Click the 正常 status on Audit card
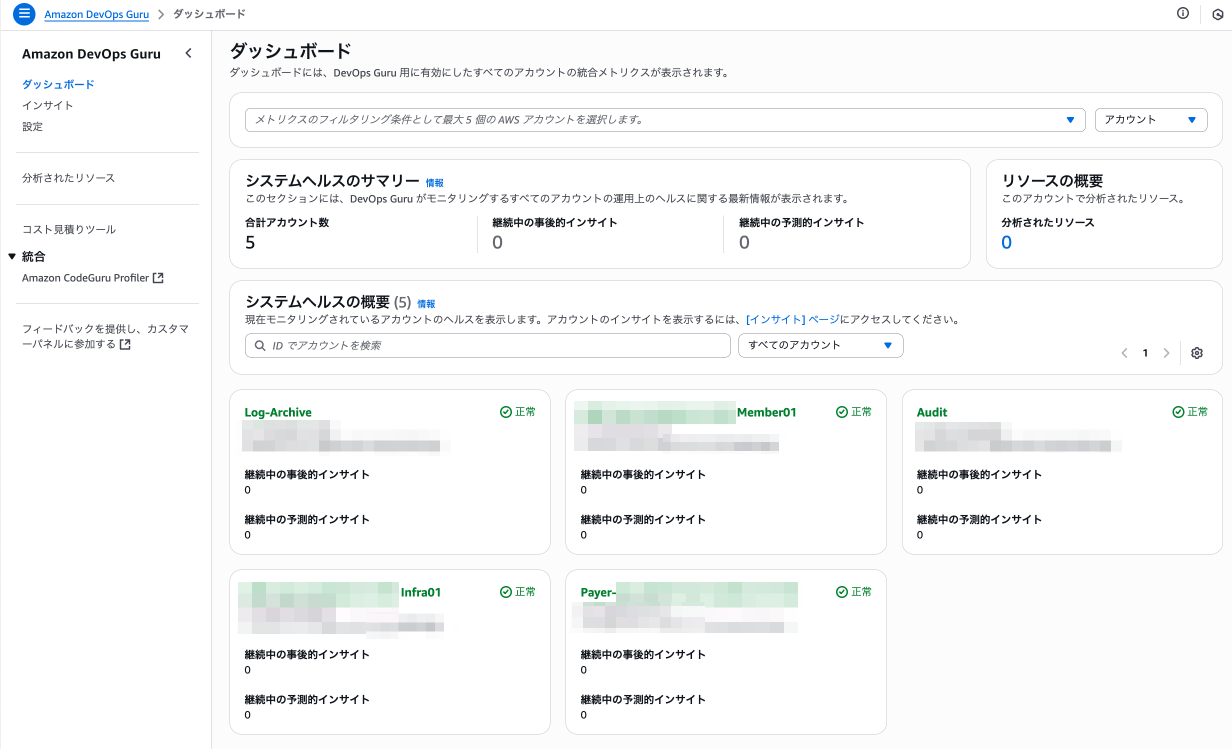 click(x=1190, y=412)
